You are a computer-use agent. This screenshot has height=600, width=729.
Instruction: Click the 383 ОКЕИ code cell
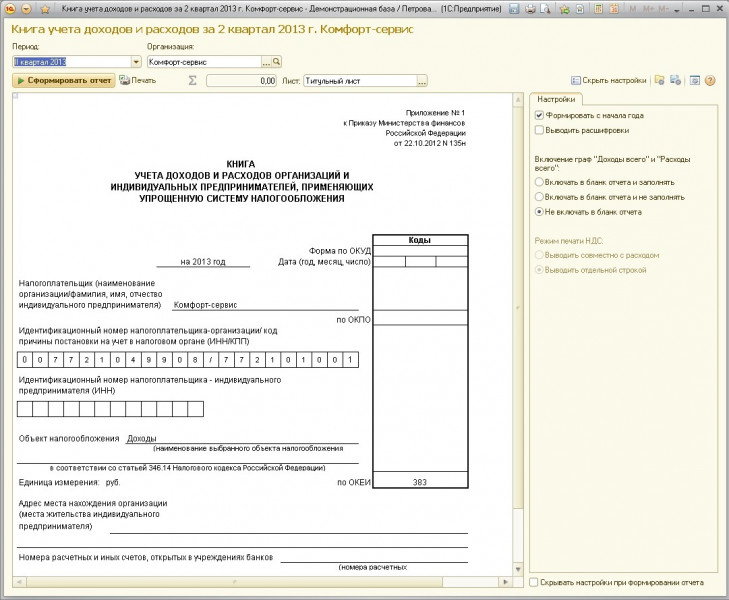click(420, 482)
